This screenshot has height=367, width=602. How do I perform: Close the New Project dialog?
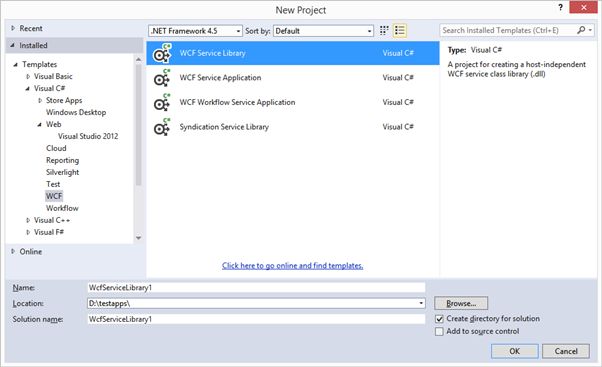coord(583,7)
